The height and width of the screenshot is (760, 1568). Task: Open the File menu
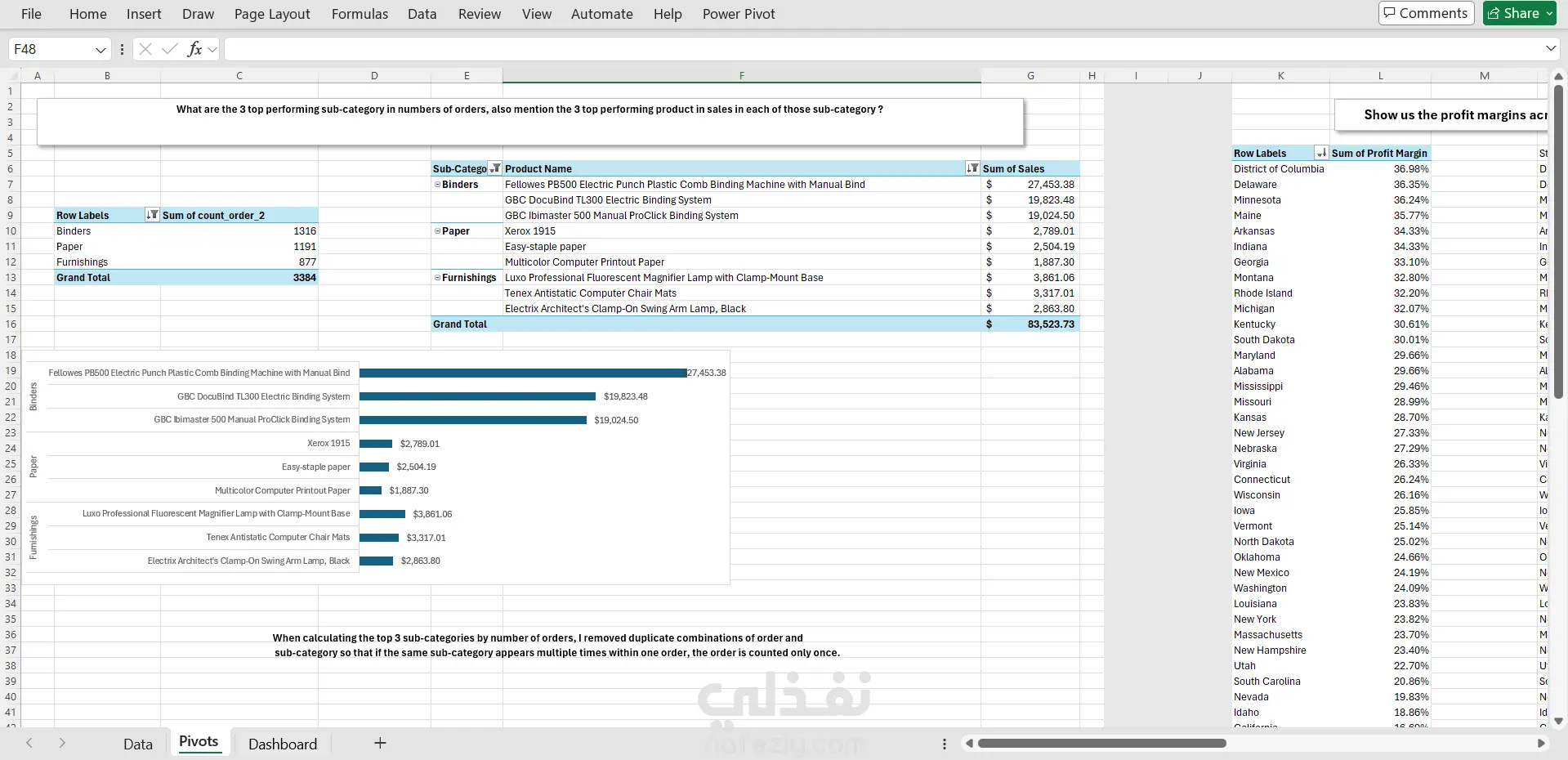point(31,14)
